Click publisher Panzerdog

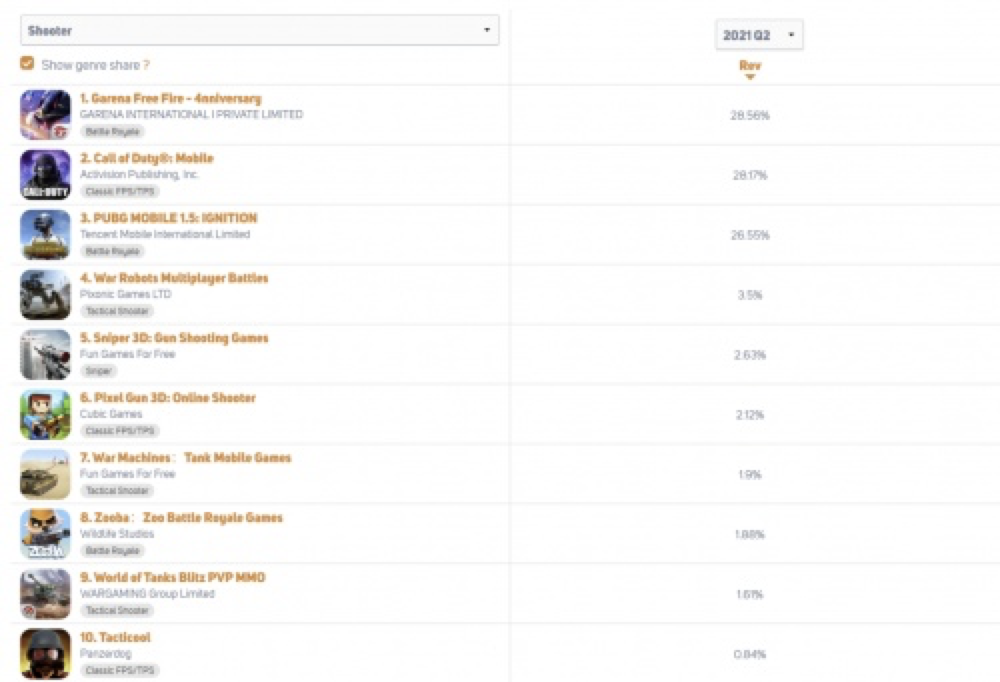coord(106,654)
